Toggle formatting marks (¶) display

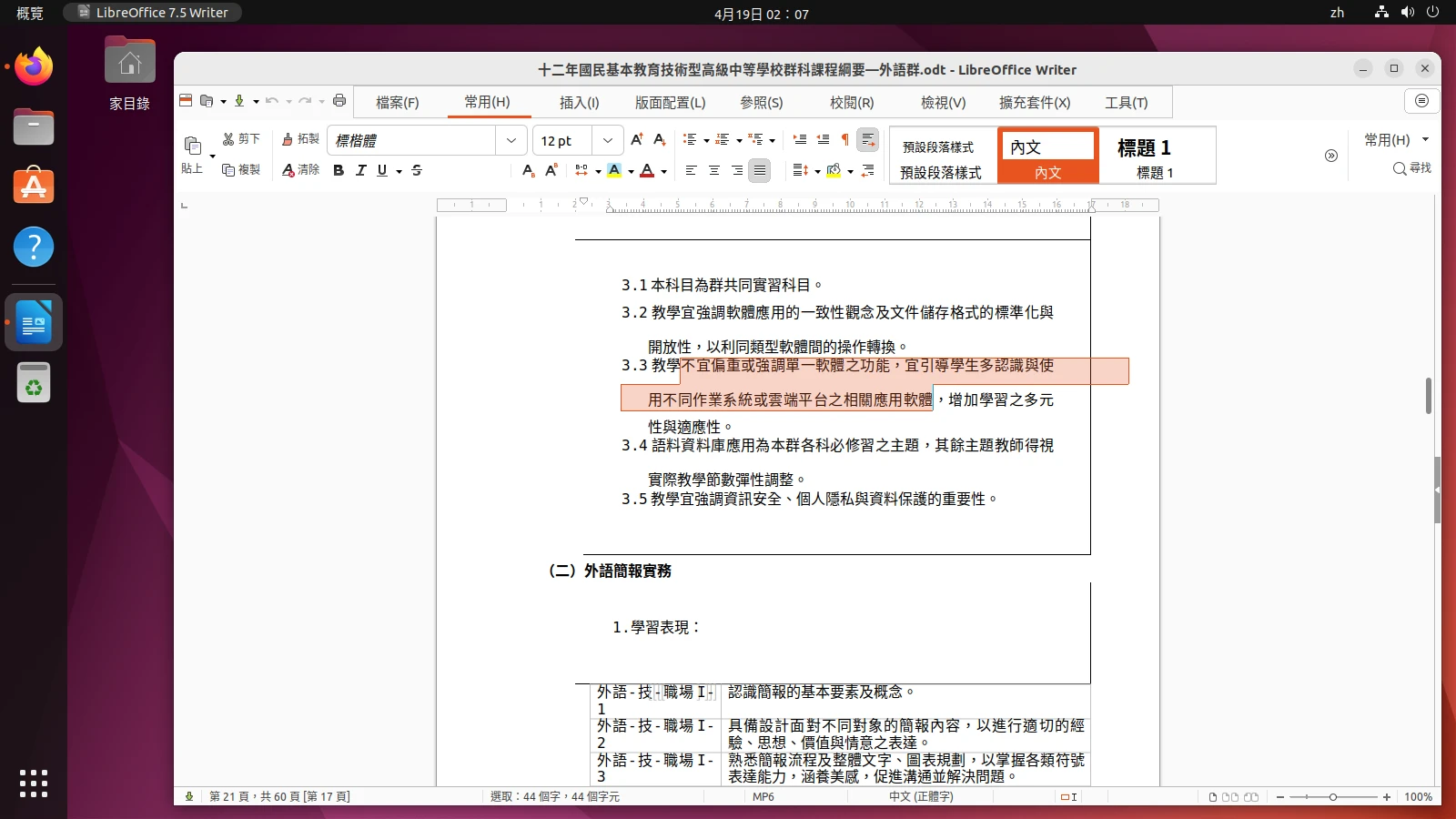click(x=844, y=139)
